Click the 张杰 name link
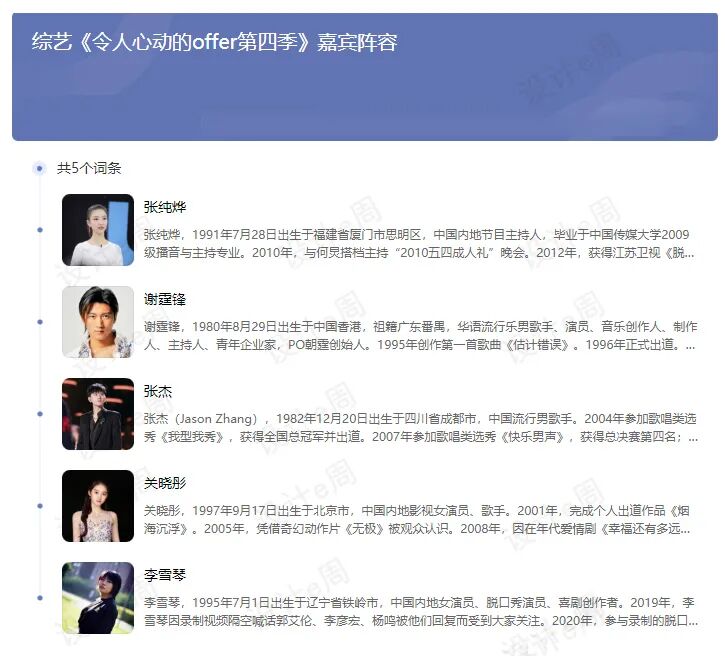Viewport: 725px width, 656px height. click(x=158, y=391)
